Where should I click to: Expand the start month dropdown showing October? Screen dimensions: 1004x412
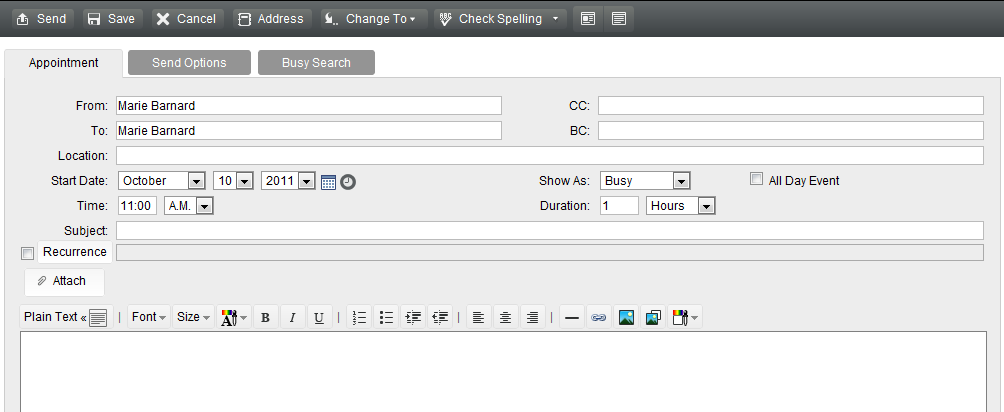pos(196,181)
